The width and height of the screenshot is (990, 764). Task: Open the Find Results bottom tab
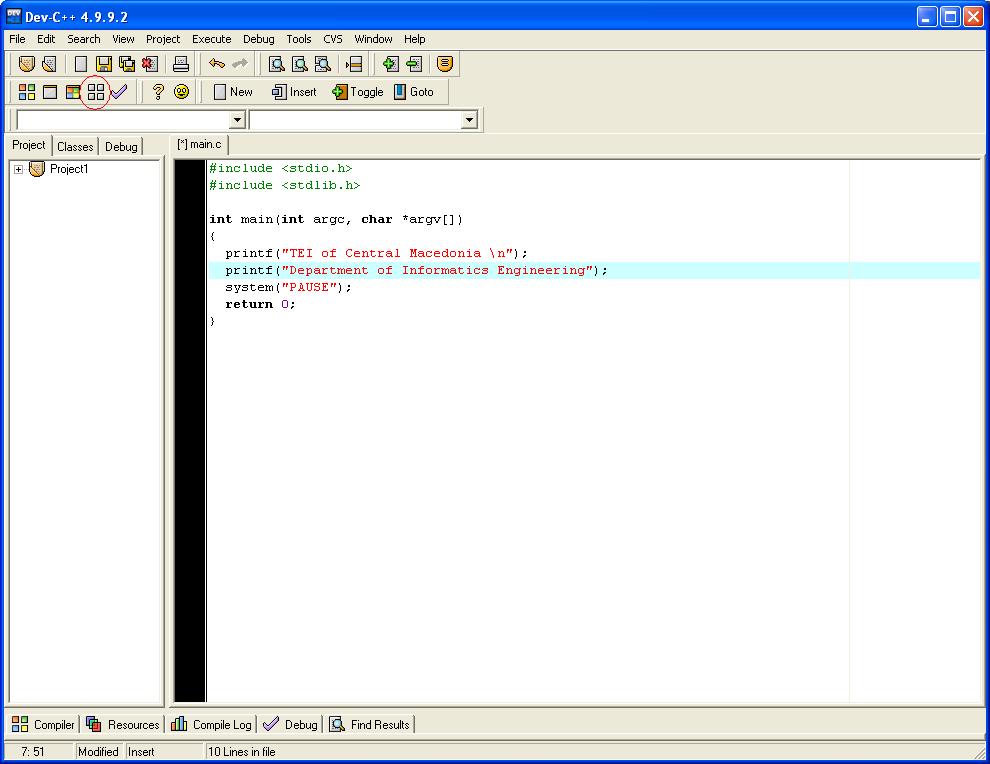[x=370, y=724]
